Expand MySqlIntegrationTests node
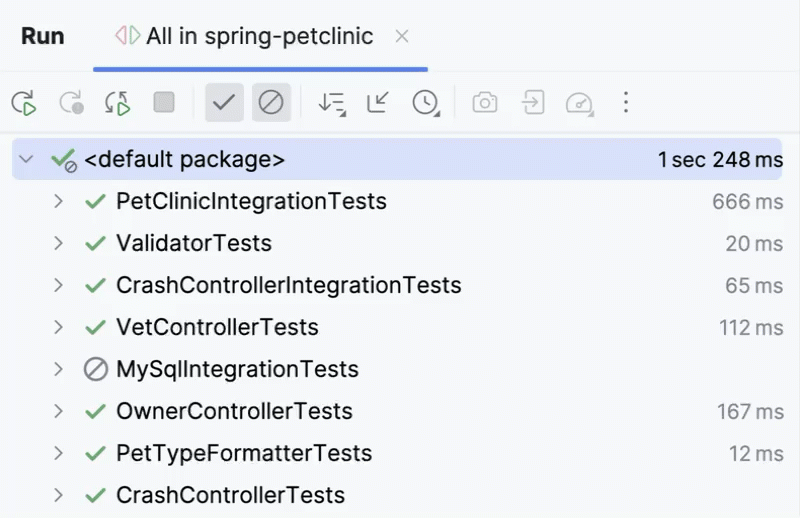The image size is (800, 518). pos(58,370)
